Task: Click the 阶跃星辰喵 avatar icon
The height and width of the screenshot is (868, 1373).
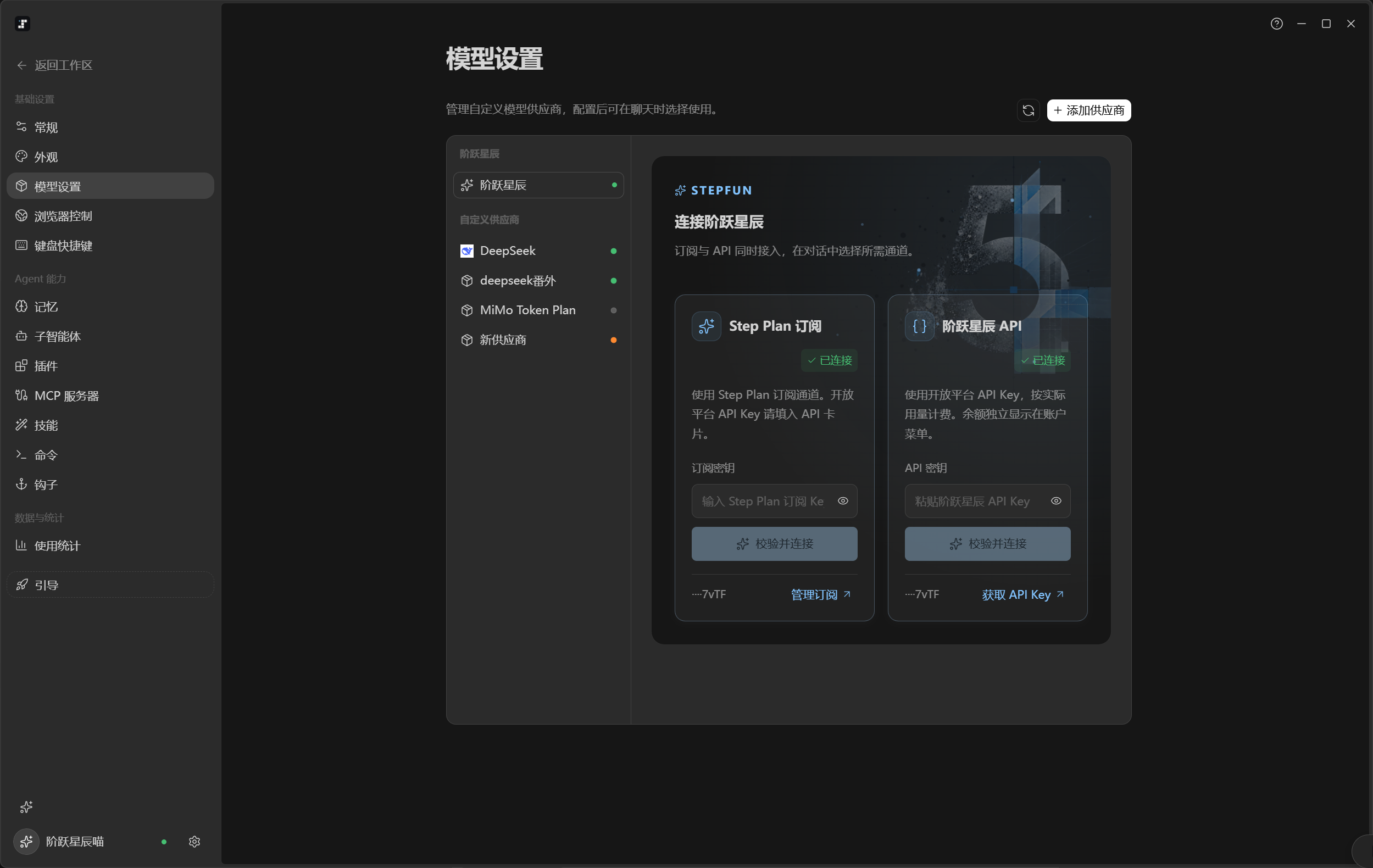Action: click(x=26, y=841)
